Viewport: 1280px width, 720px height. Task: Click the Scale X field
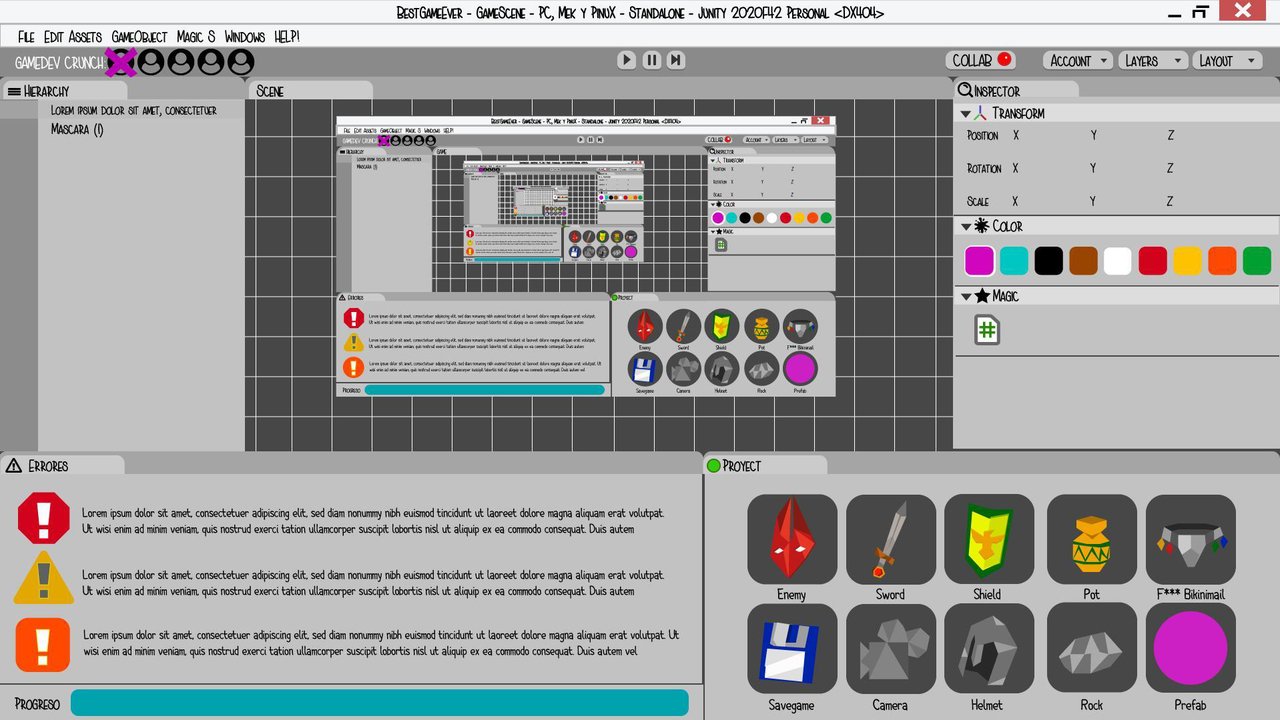[x=1016, y=201]
